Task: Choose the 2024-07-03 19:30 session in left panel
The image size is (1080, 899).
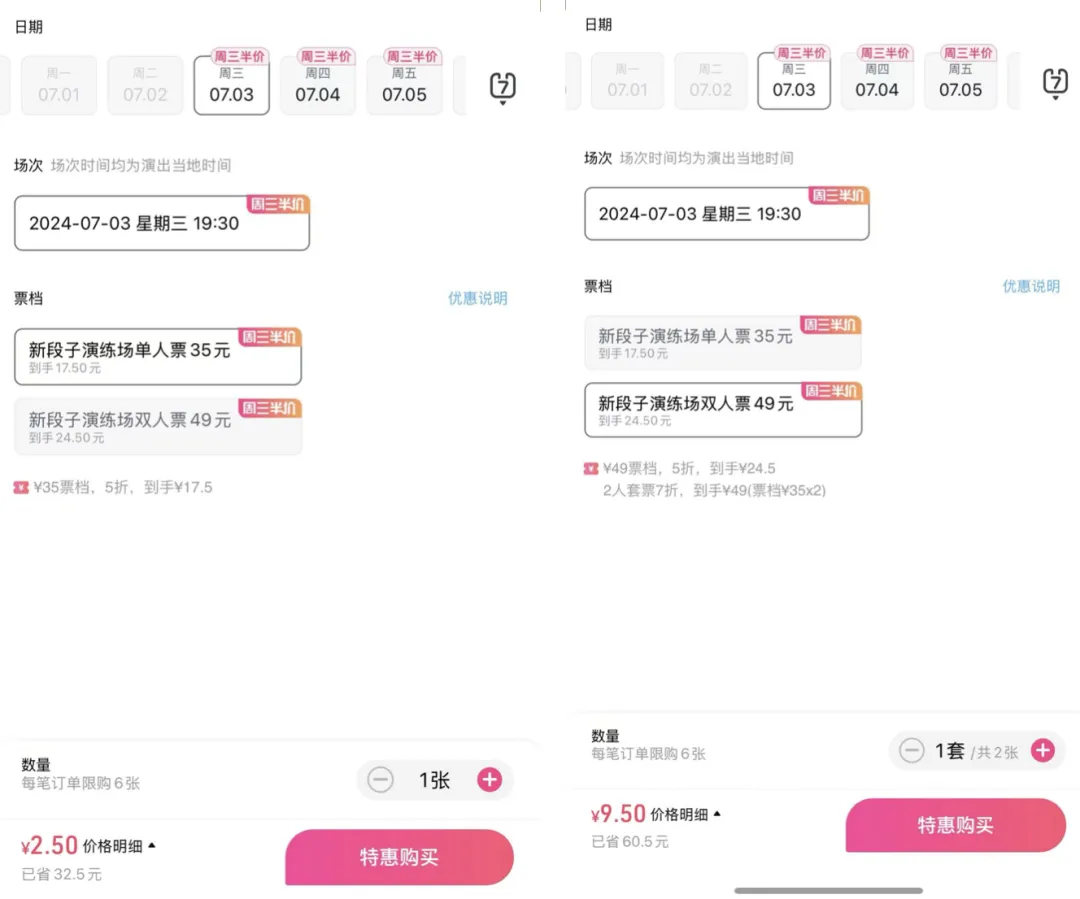Action: [162, 223]
